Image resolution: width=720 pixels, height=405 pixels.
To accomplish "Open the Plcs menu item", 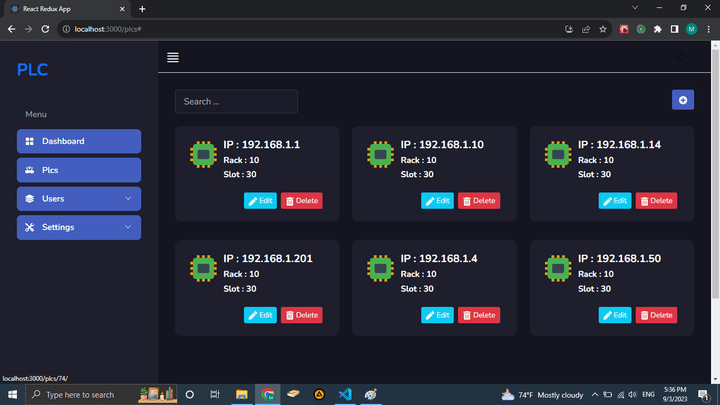I will [79, 170].
